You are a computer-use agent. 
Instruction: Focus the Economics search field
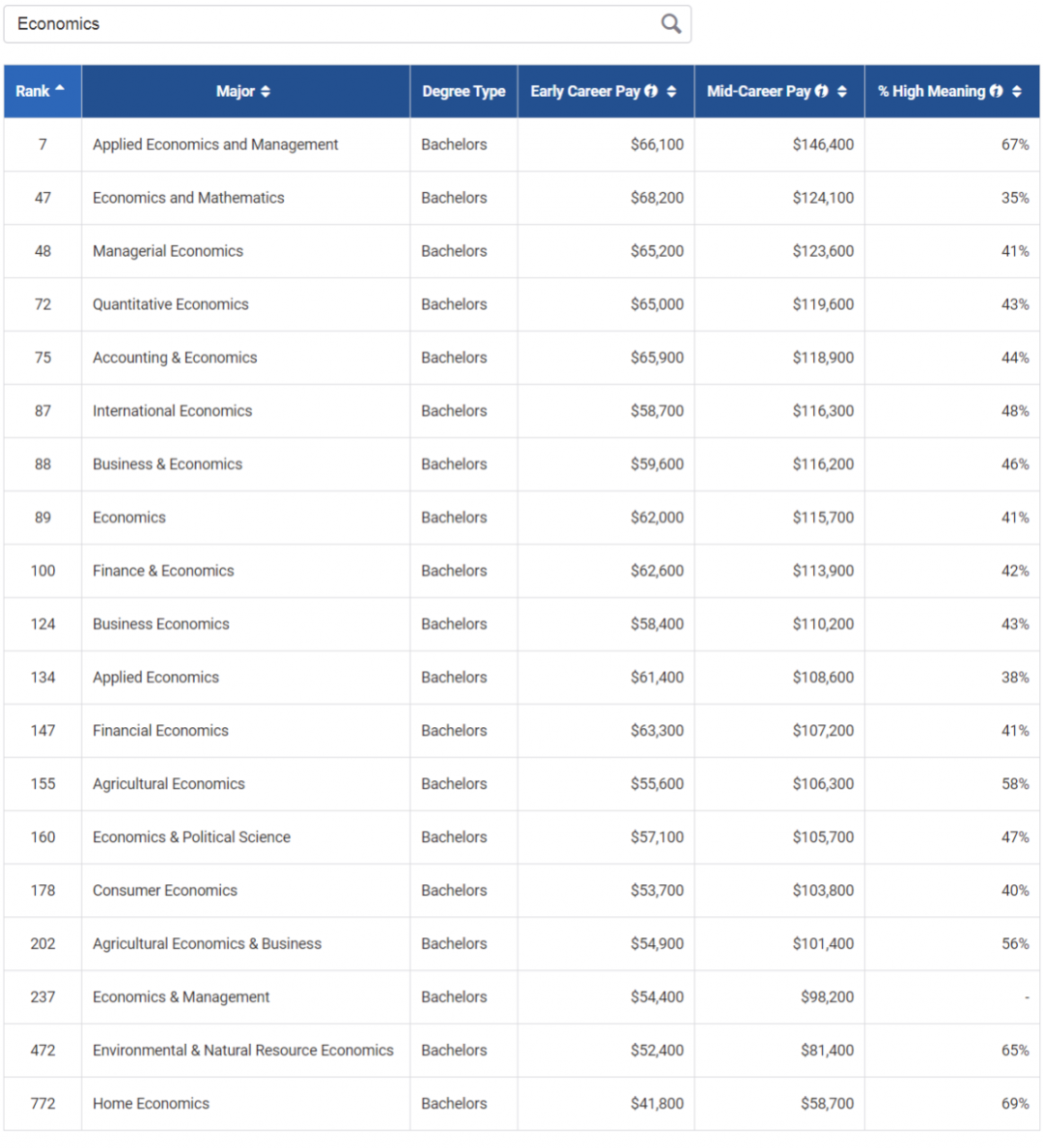347,24
